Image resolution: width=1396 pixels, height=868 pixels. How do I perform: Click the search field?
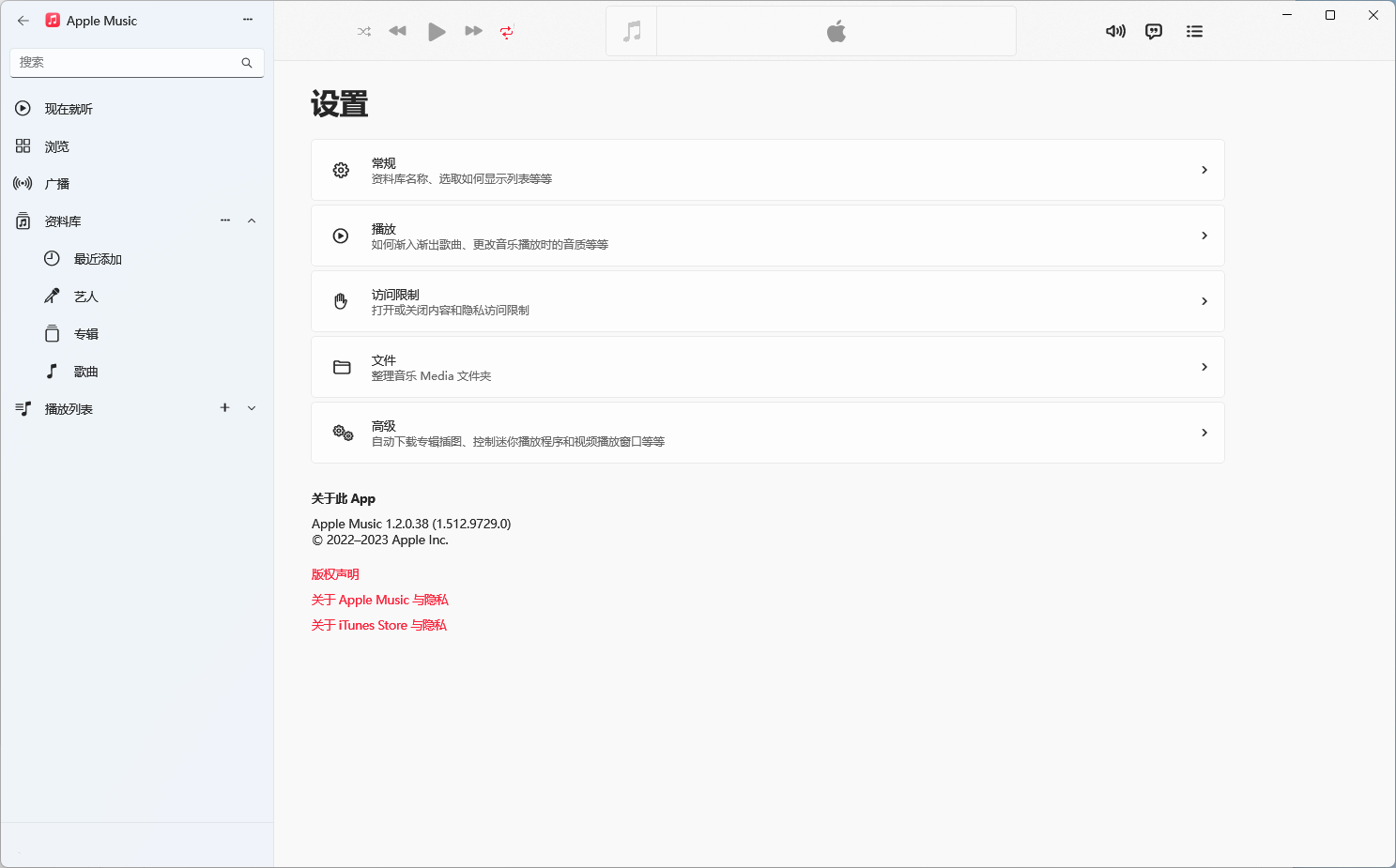[x=127, y=63]
